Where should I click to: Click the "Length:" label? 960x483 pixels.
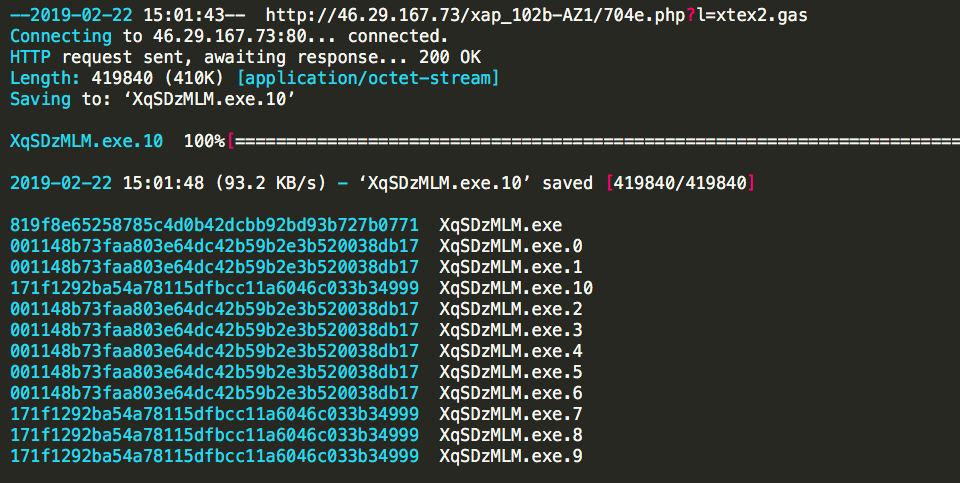[46, 78]
